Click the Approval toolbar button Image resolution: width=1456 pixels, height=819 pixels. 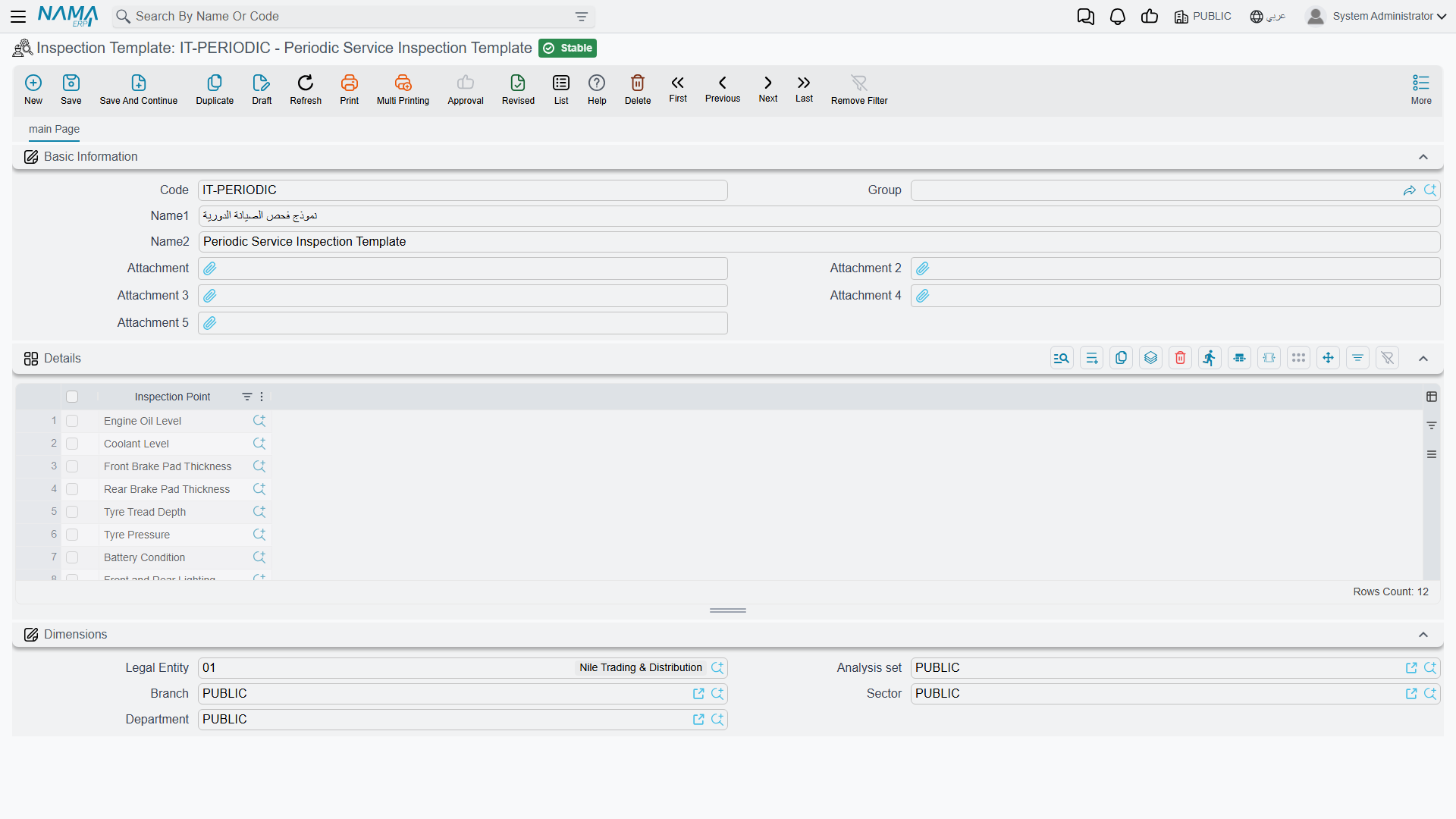coord(466,89)
